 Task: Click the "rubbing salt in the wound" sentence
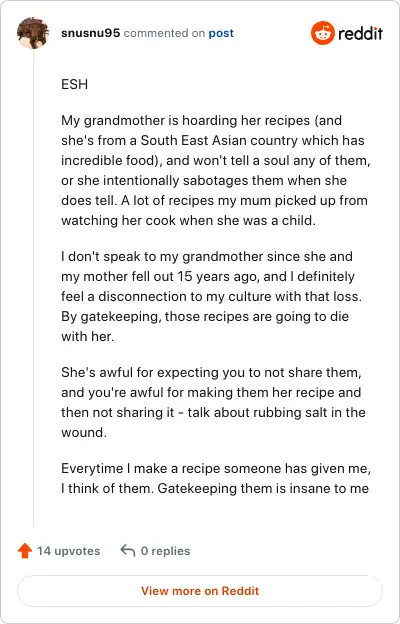213,422
